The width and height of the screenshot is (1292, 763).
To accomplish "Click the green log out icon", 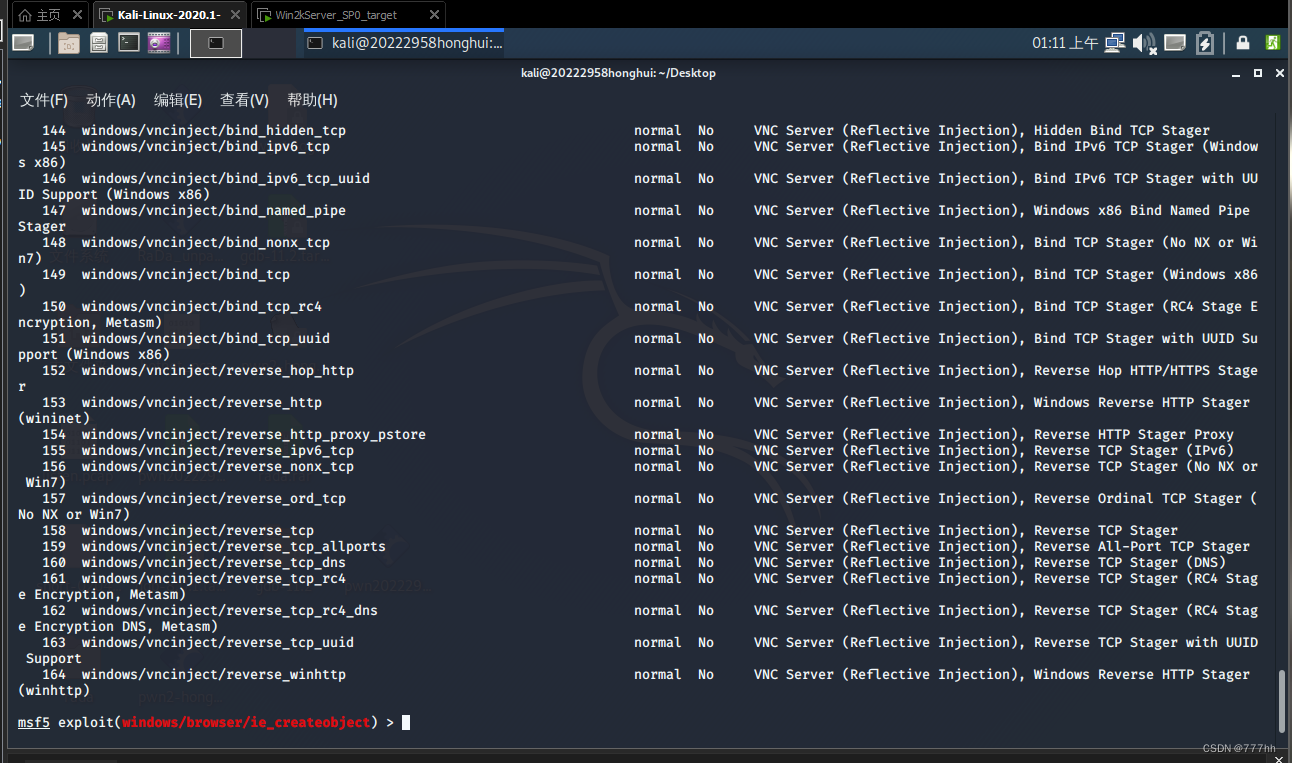I will [1273, 43].
